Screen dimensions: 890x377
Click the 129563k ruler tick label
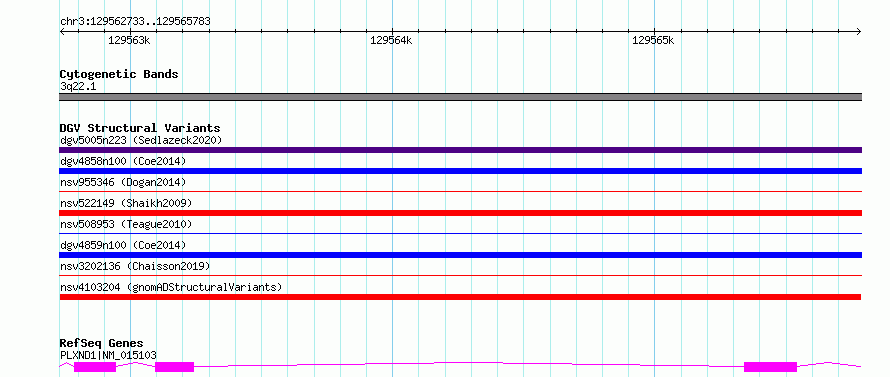tap(129, 40)
